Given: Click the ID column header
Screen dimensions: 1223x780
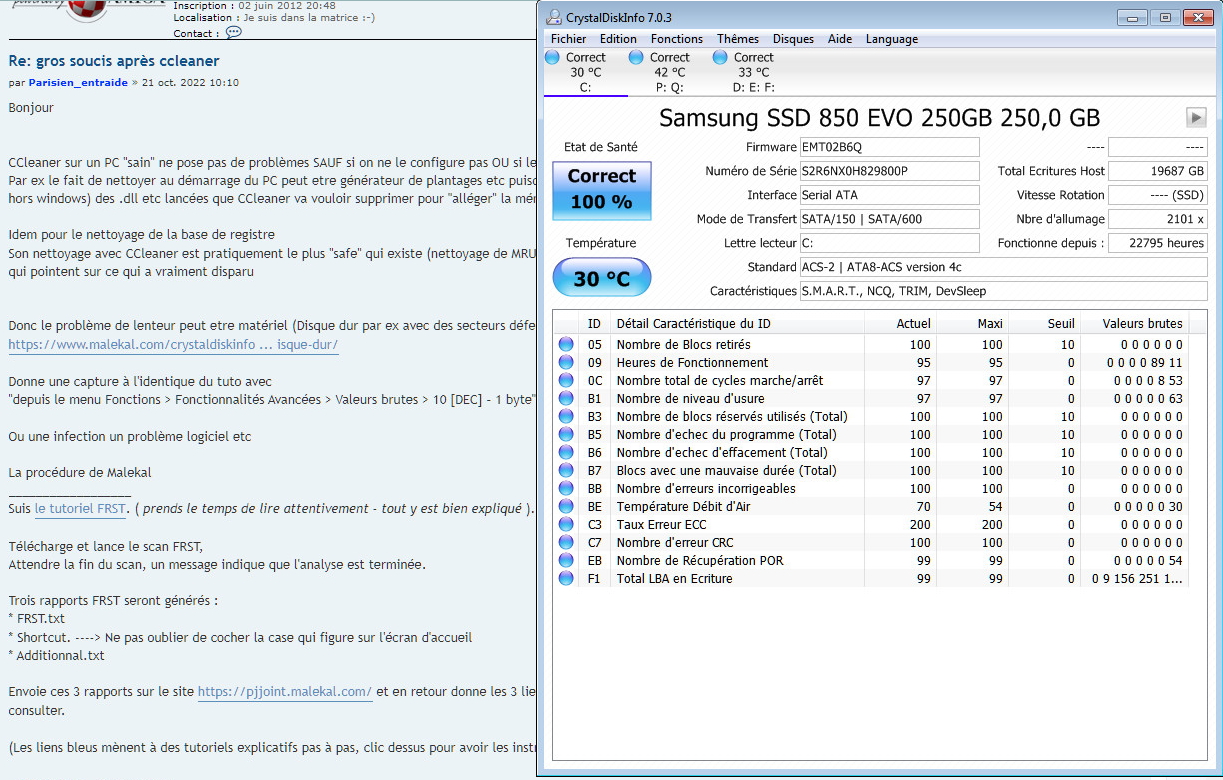Looking at the screenshot, I should (x=594, y=323).
